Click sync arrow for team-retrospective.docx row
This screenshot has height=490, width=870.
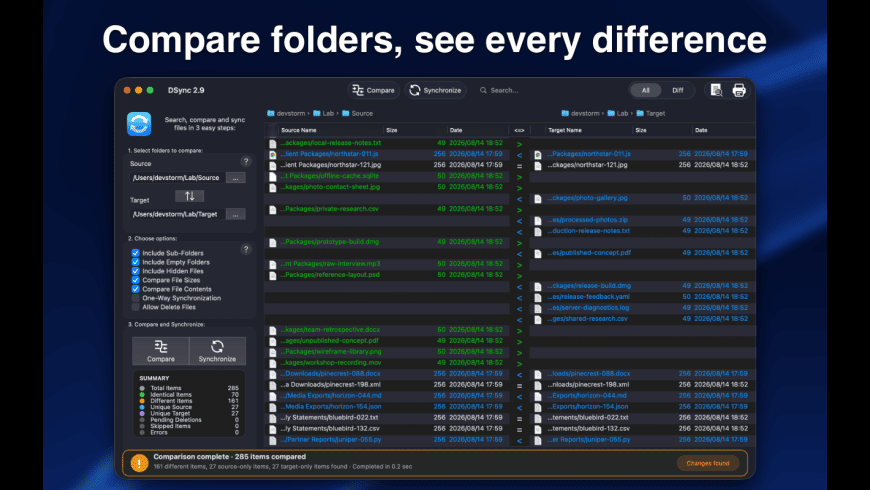519,331
